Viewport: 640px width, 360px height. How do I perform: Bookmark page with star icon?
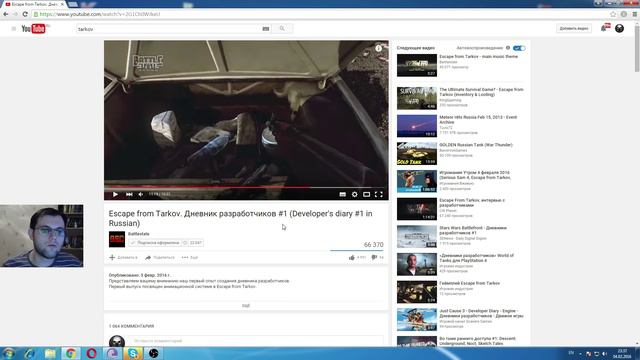point(613,14)
